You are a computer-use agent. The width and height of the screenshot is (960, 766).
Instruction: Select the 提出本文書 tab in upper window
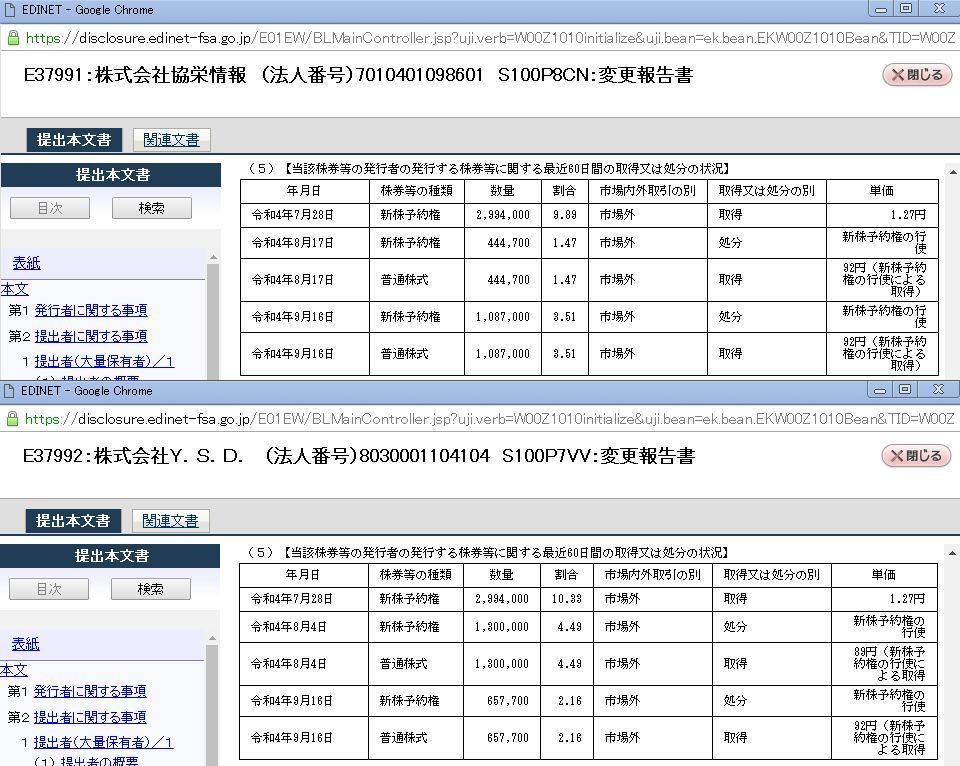74,140
